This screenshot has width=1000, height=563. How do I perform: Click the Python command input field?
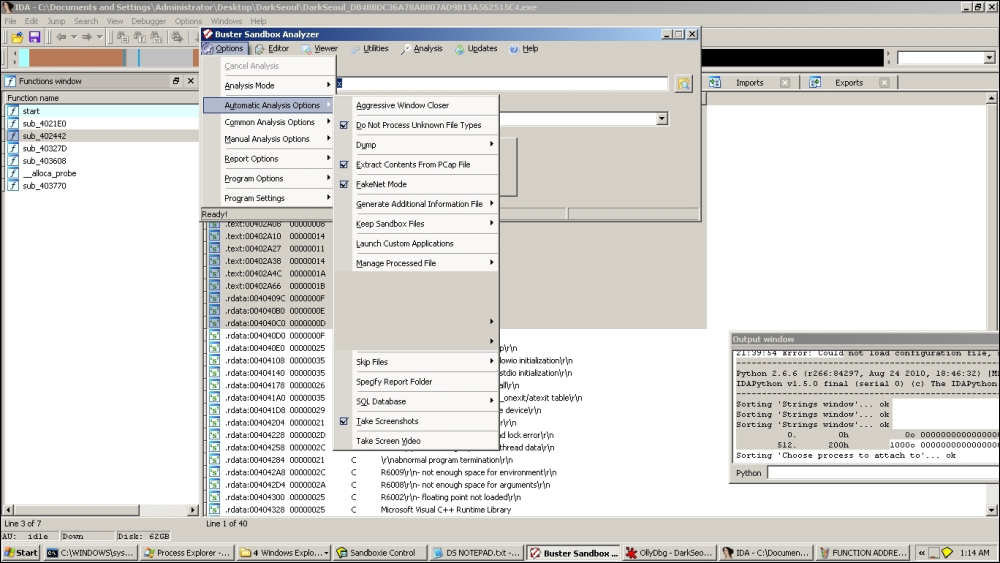[883, 473]
